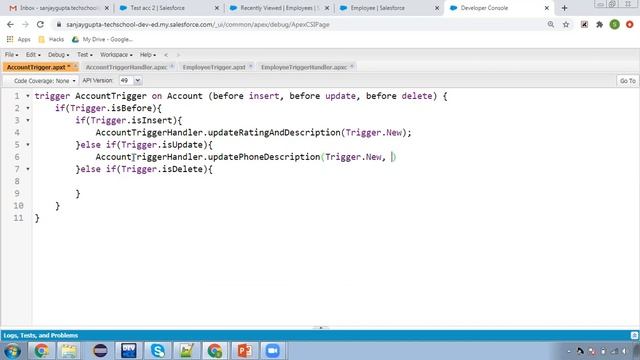Open the second Chrome icon in taskbar
The image size is (640, 360).
[x=215, y=351]
